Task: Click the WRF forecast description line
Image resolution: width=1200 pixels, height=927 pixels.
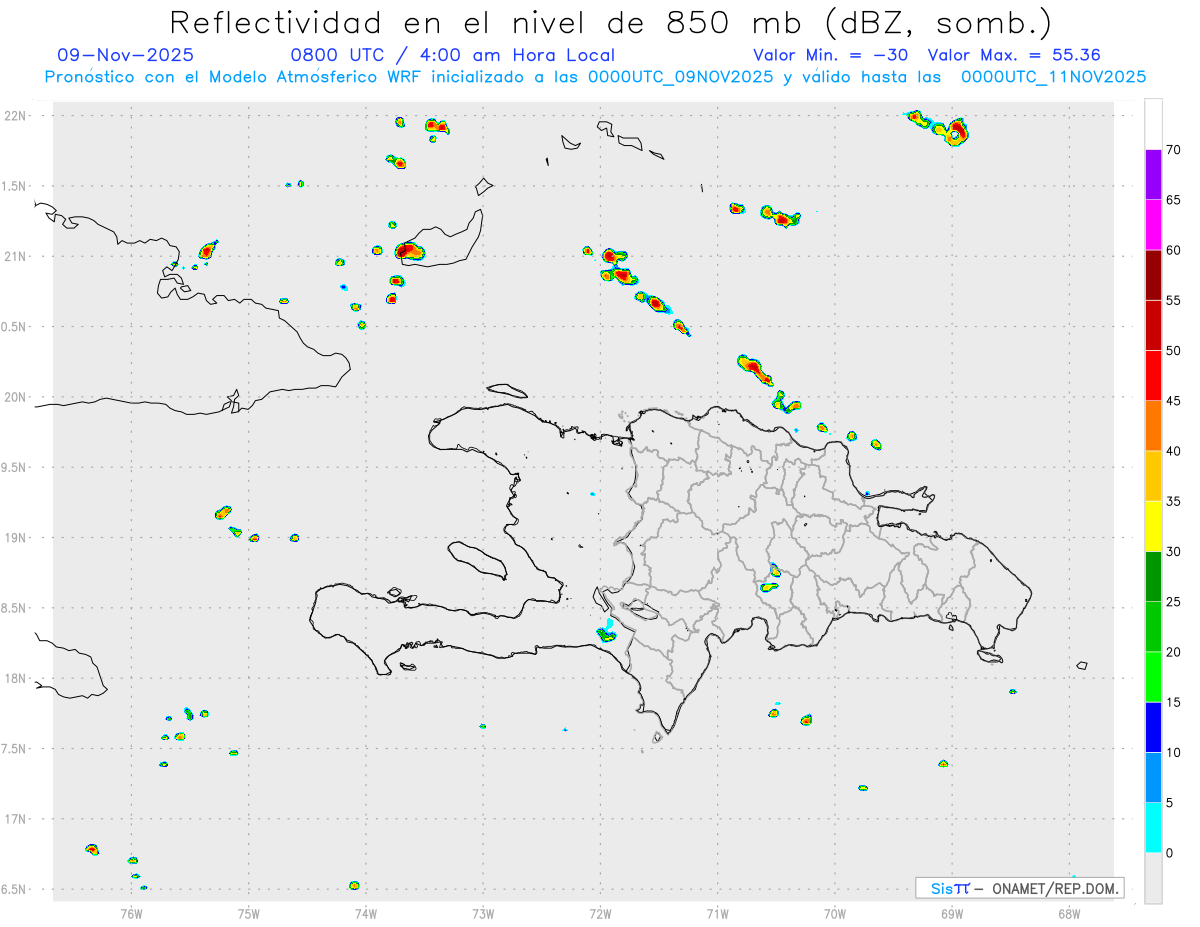Action: 595,76
